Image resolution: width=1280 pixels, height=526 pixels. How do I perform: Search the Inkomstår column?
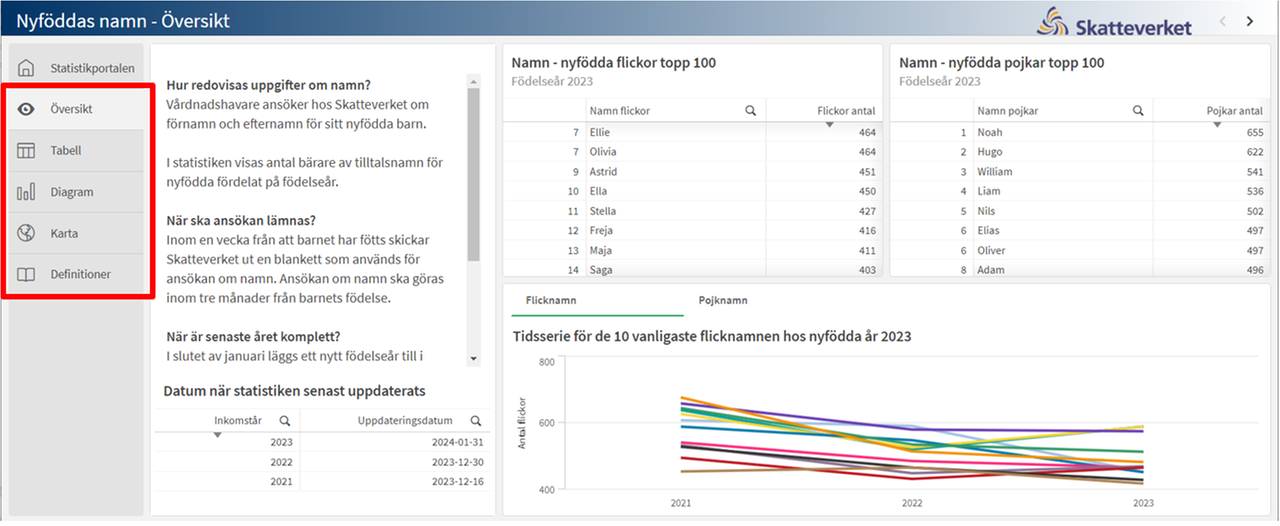click(285, 421)
